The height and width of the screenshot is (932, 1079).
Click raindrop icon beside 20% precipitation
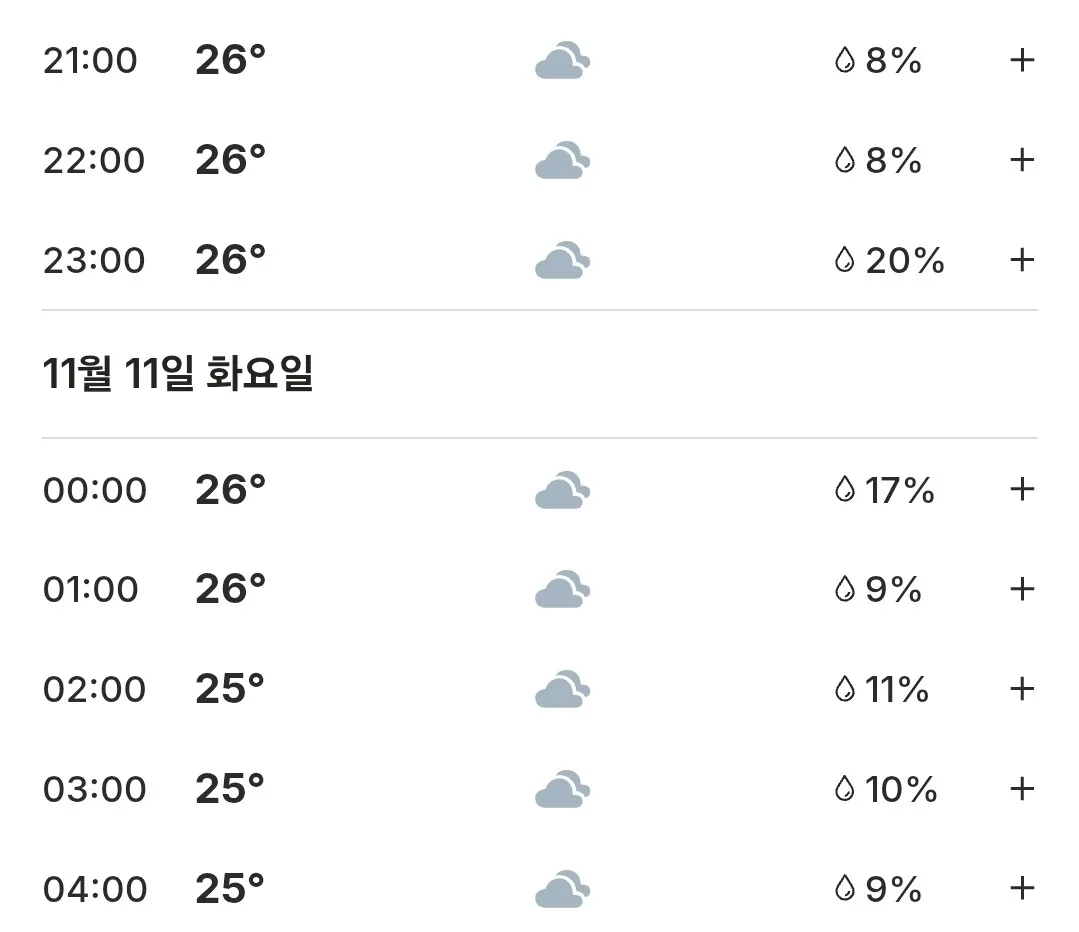coord(844,260)
